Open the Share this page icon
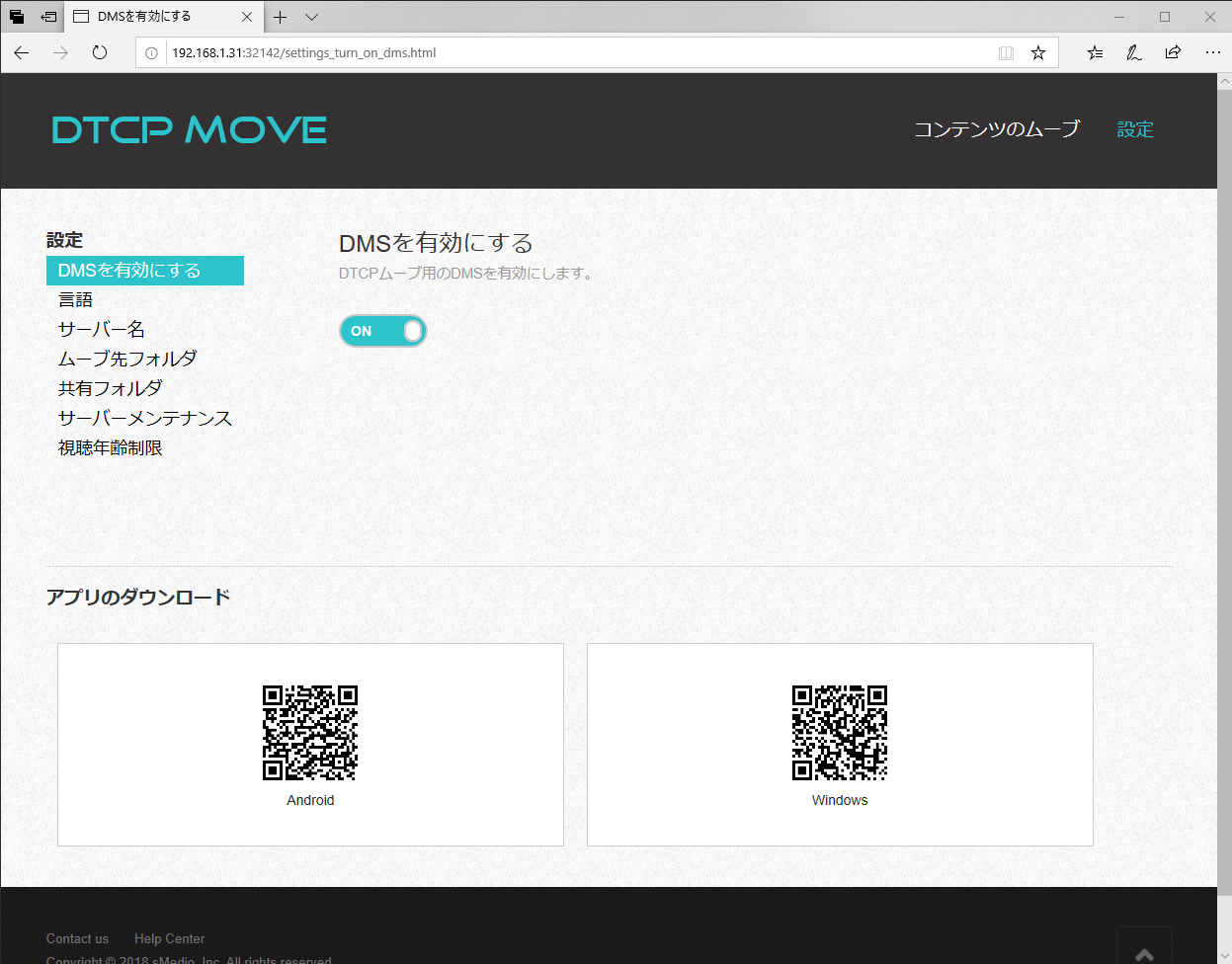Screen dimensions: 1232x964 1173,52
